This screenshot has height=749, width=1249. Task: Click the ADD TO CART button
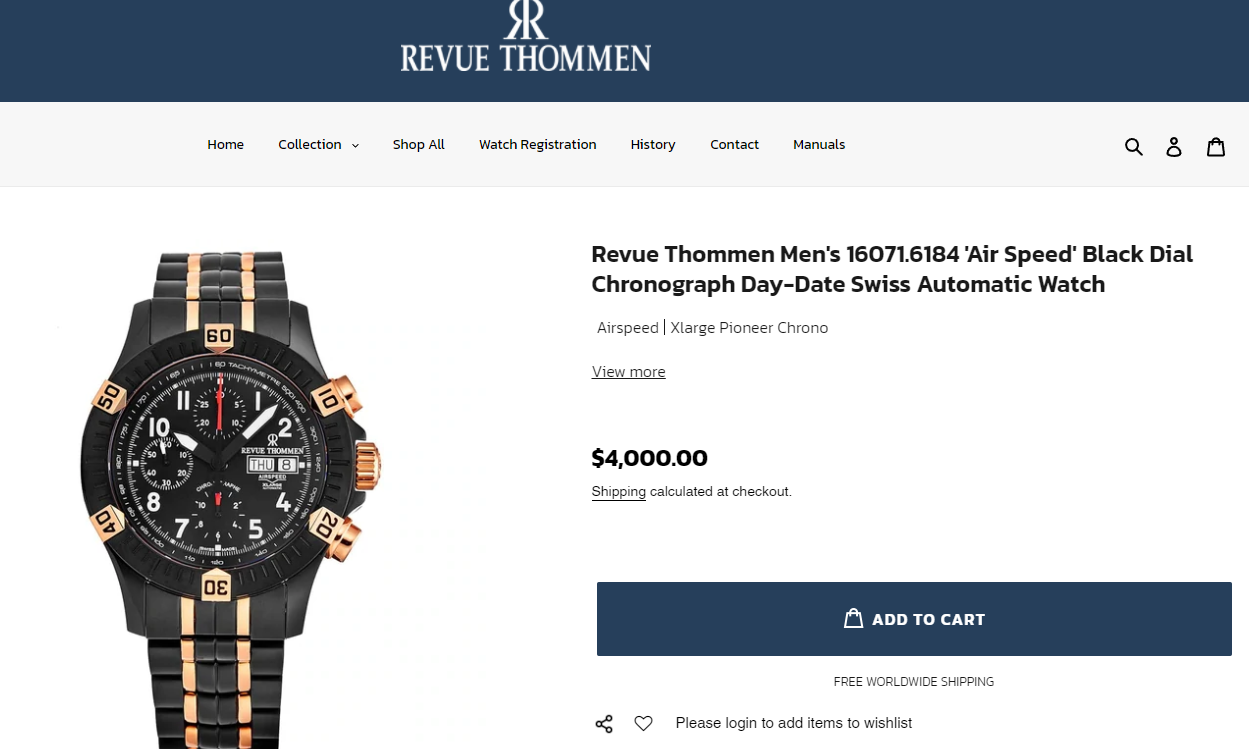coord(914,619)
